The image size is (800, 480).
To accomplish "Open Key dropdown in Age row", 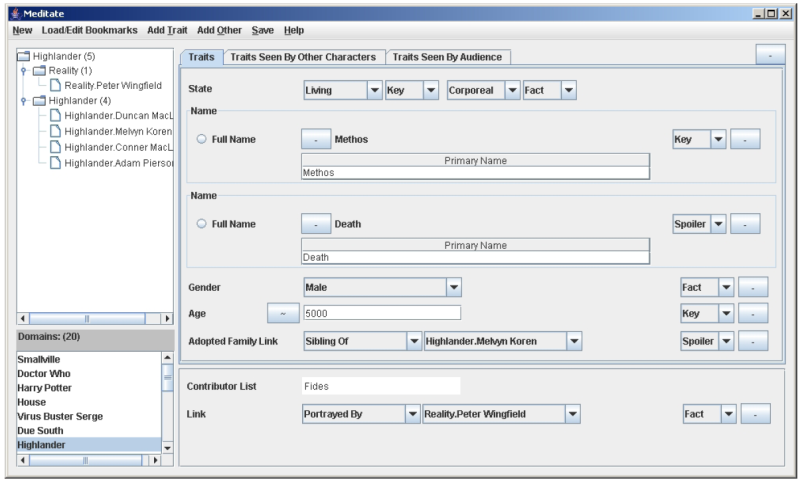I will [707, 313].
